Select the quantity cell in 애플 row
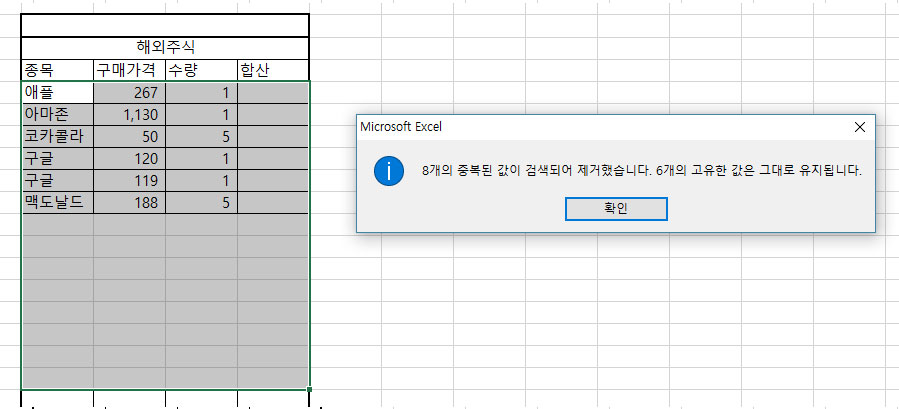Viewport: 899px width, 409px height. [201, 92]
